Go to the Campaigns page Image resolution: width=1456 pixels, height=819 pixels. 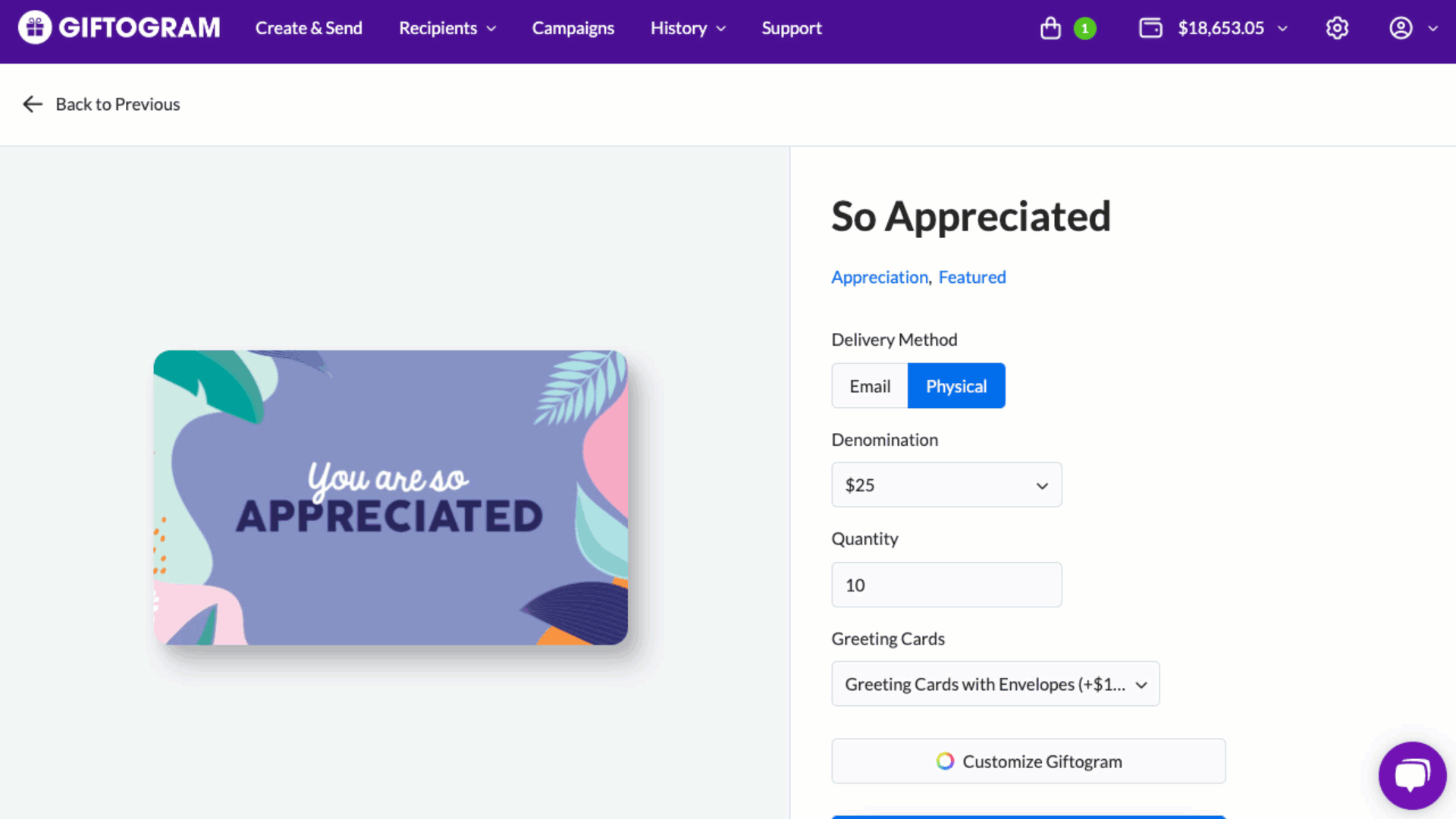click(573, 28)
